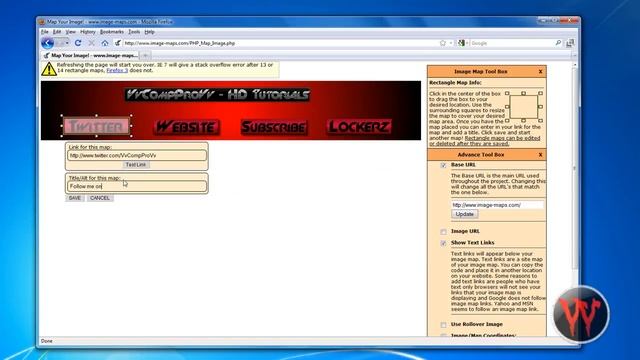Click the SAVE button
The height and width of the screenshot is (360, 640).
click(75, 198)
